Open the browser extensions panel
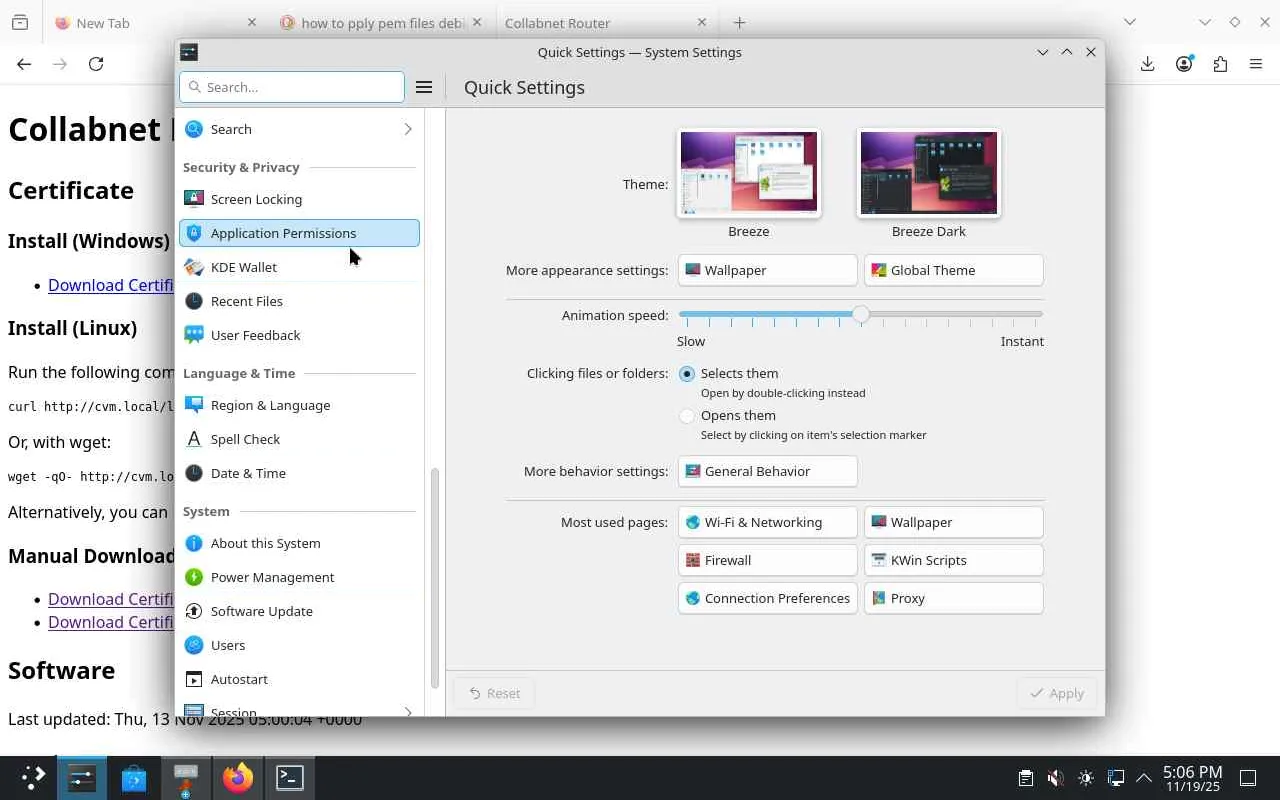 1220,64
